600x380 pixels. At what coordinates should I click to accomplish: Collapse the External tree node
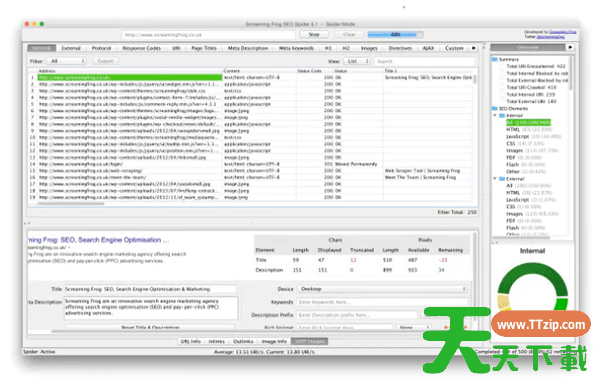pos(495,179)
